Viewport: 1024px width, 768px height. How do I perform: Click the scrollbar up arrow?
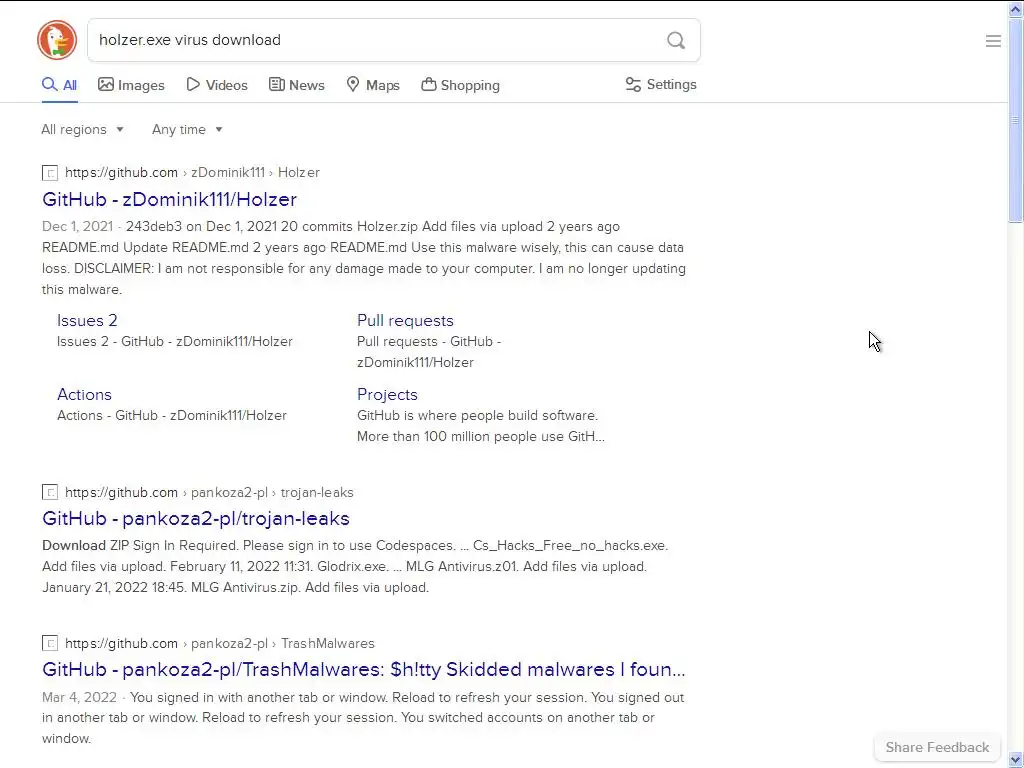(1016, 9)
